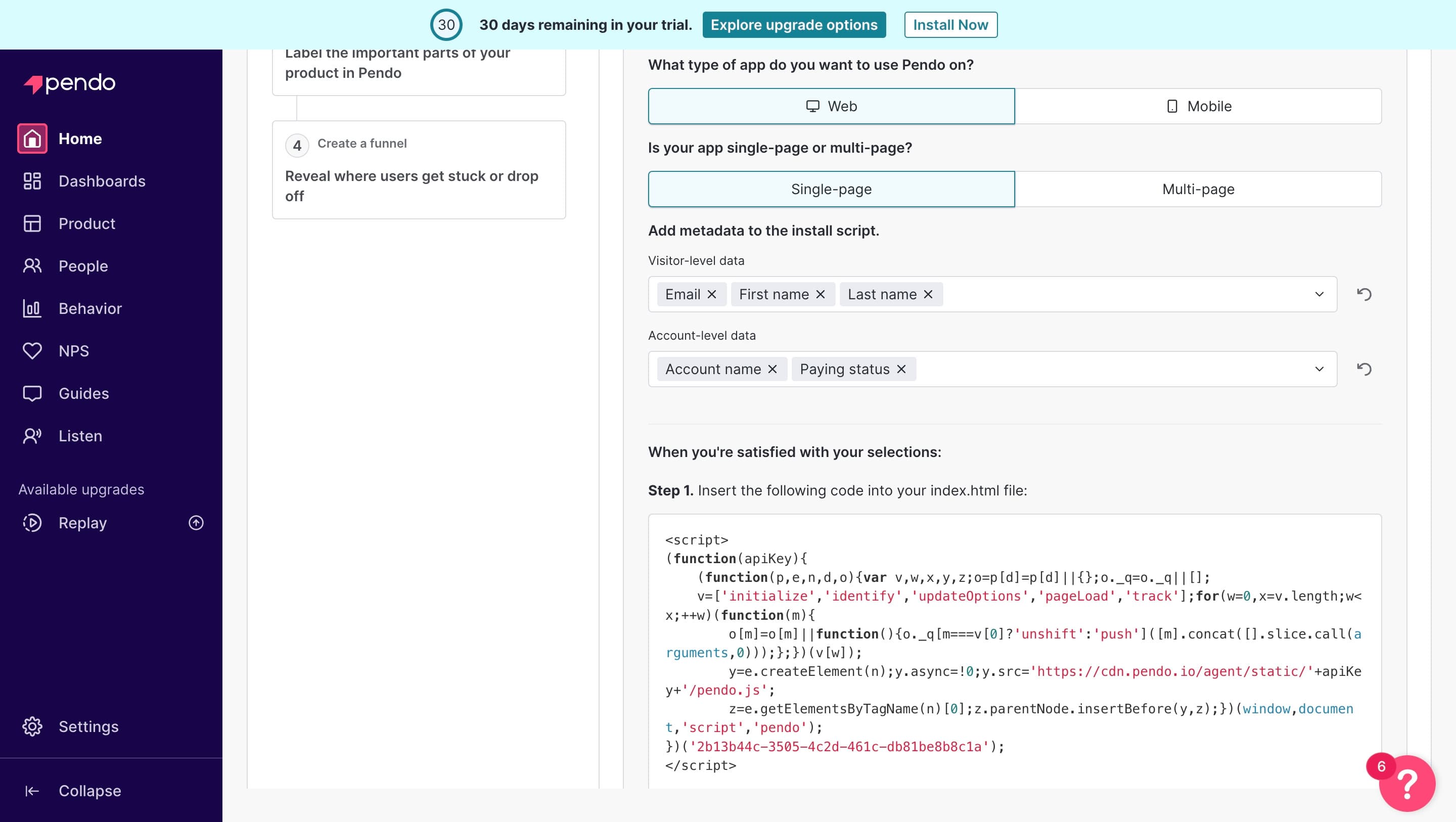Click the 30-day trial counter circle
Image resolution: width=1456 pixels, height=822 pixels.
tap(446, 25)
